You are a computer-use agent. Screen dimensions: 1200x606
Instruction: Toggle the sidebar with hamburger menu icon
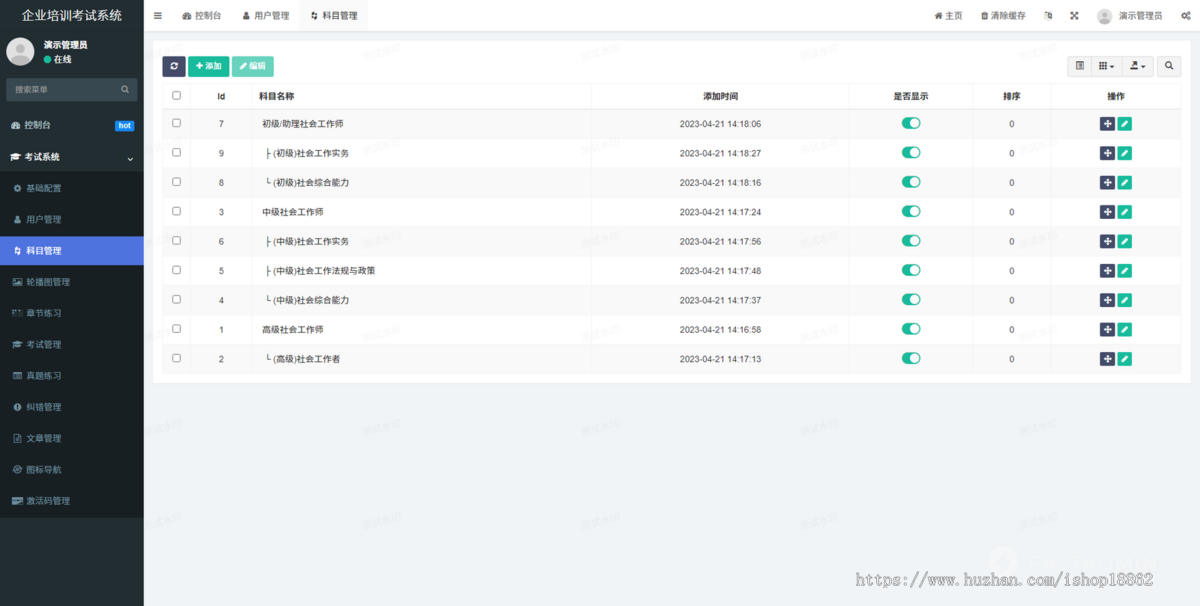(158, 16)
